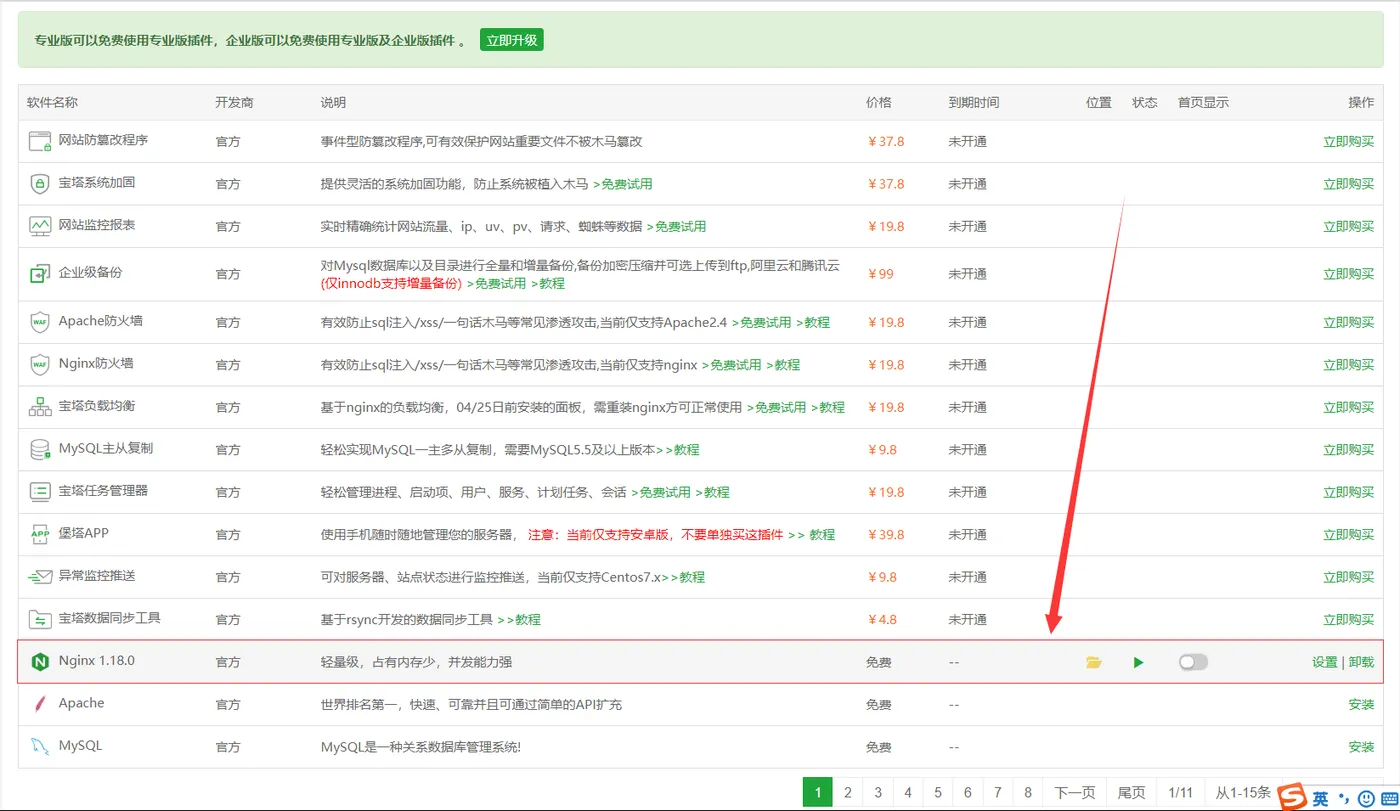Open the Nginx install folder icon
Screen dimensions: 1400x811
point(1093,662)
